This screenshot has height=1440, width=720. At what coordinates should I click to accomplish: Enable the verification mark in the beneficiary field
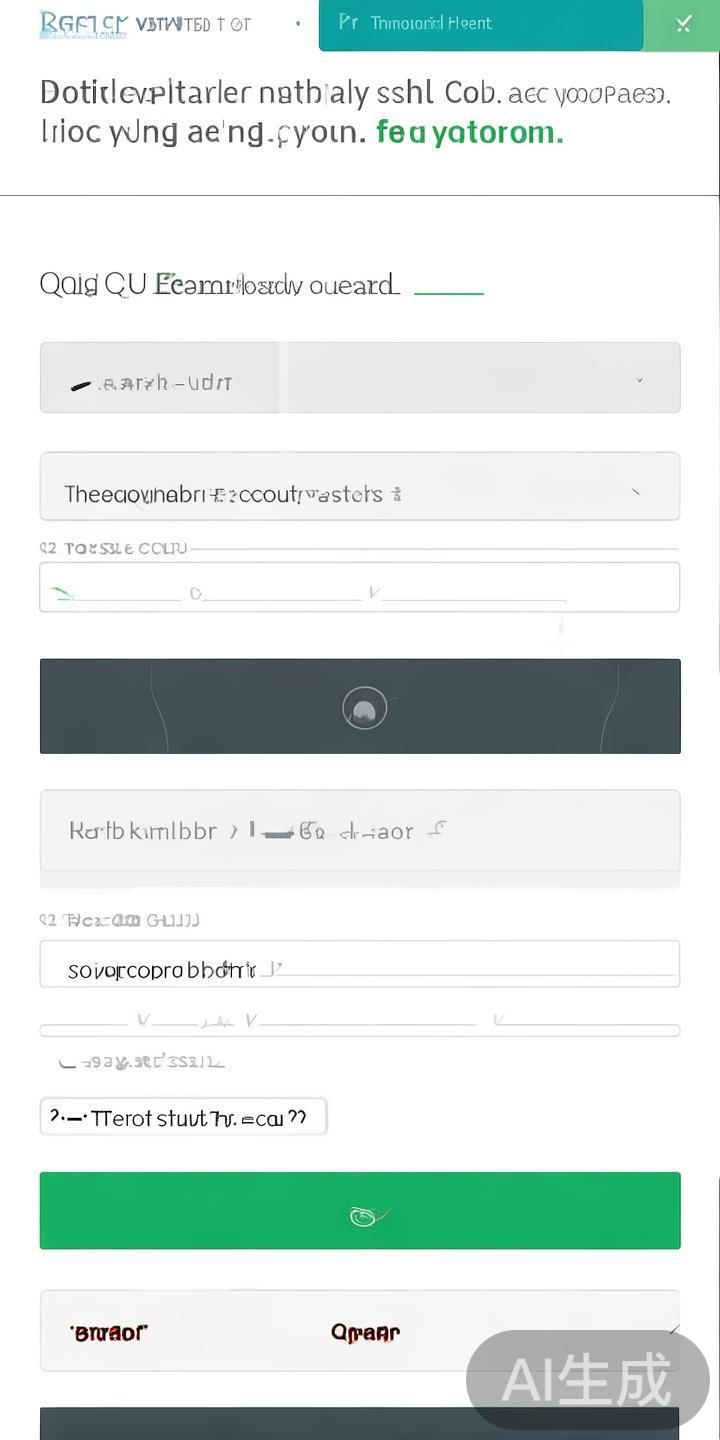[x=437, y=830]
